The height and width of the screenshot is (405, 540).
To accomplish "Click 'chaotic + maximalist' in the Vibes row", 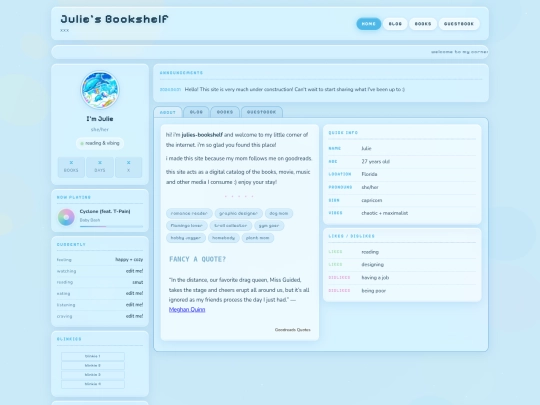I will tap(385, 213).
